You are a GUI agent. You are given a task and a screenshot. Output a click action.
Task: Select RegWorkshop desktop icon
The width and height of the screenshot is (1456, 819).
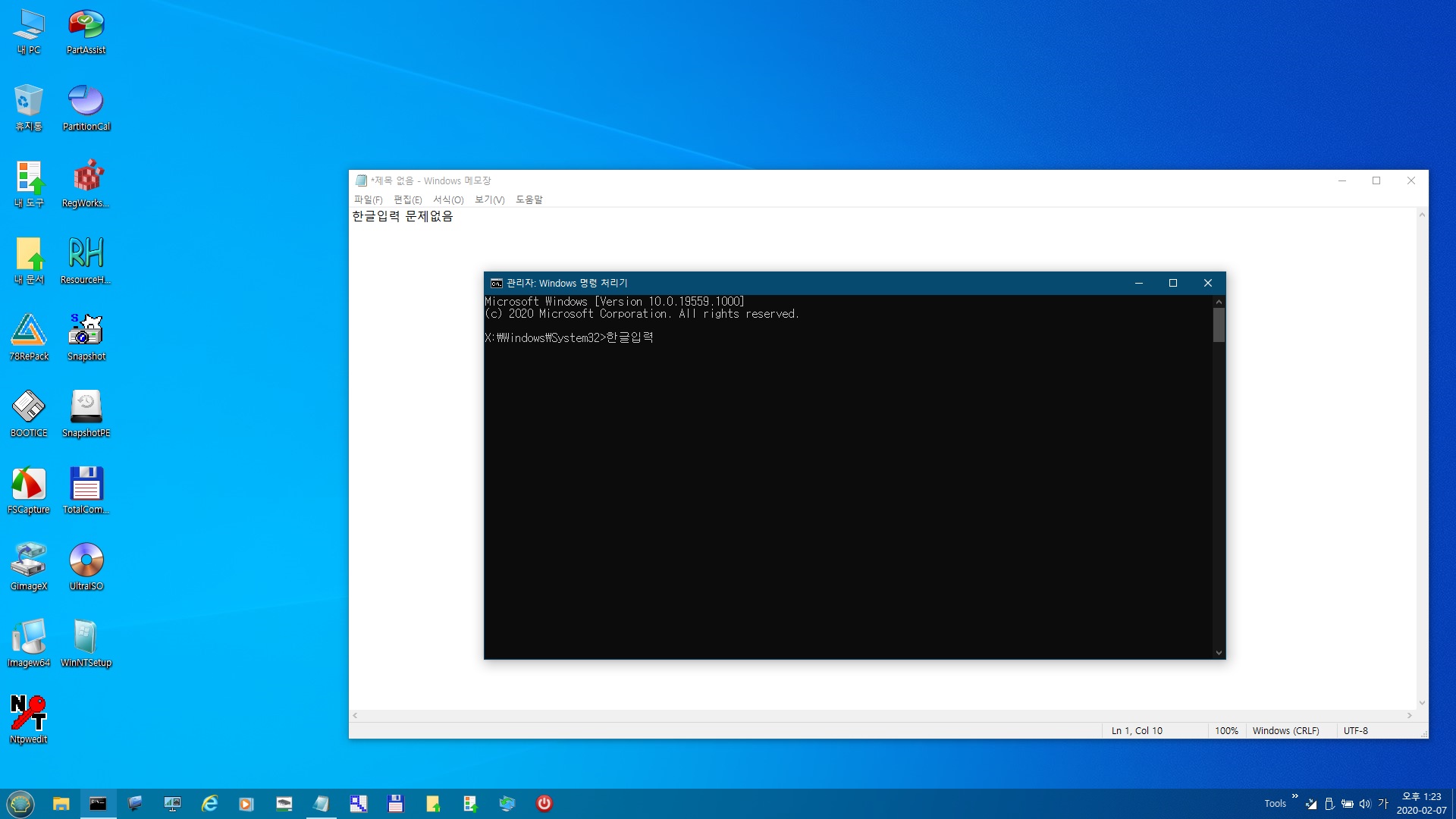pos(86,185)
